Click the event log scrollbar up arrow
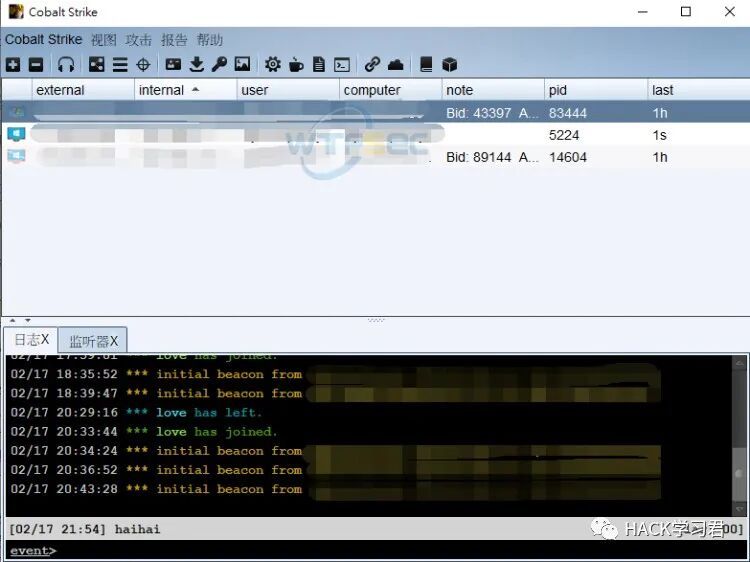This screenshot has width=750, height=562. [739, 363]
